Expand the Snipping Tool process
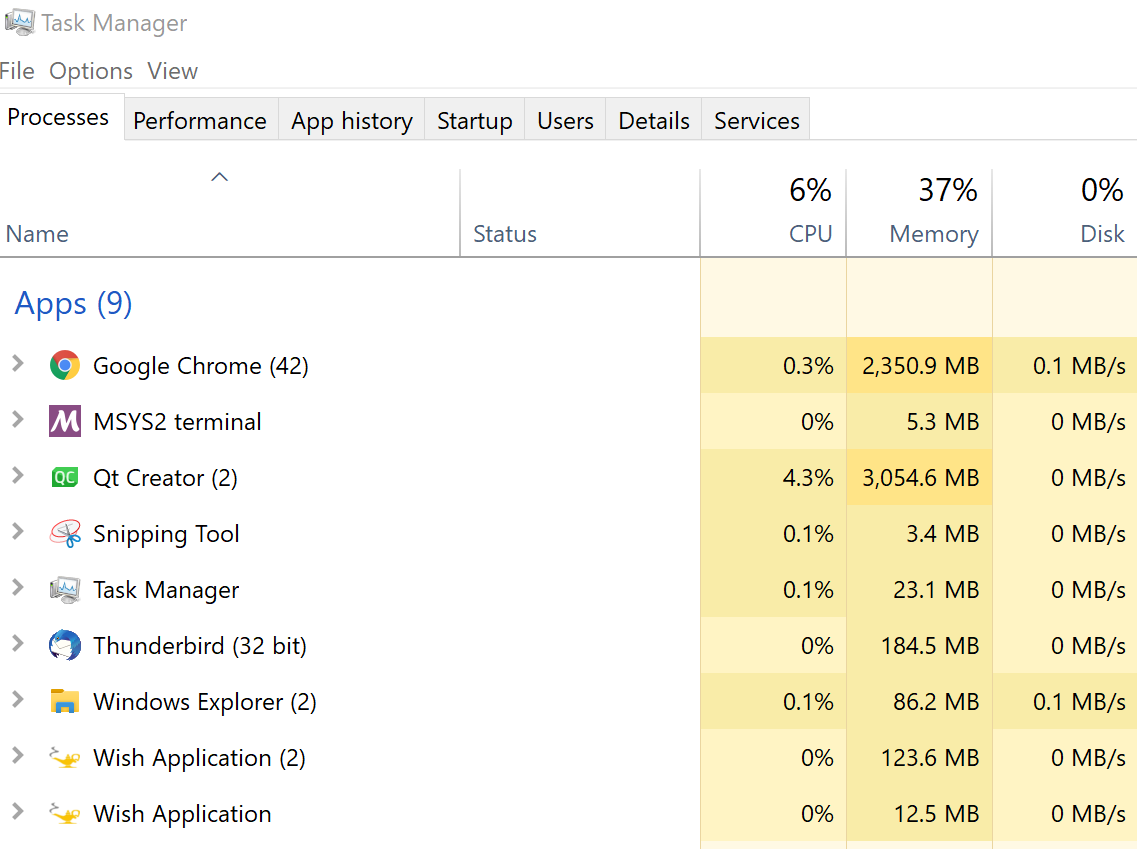The image size is (1137, 849). (x=18, y=532)
